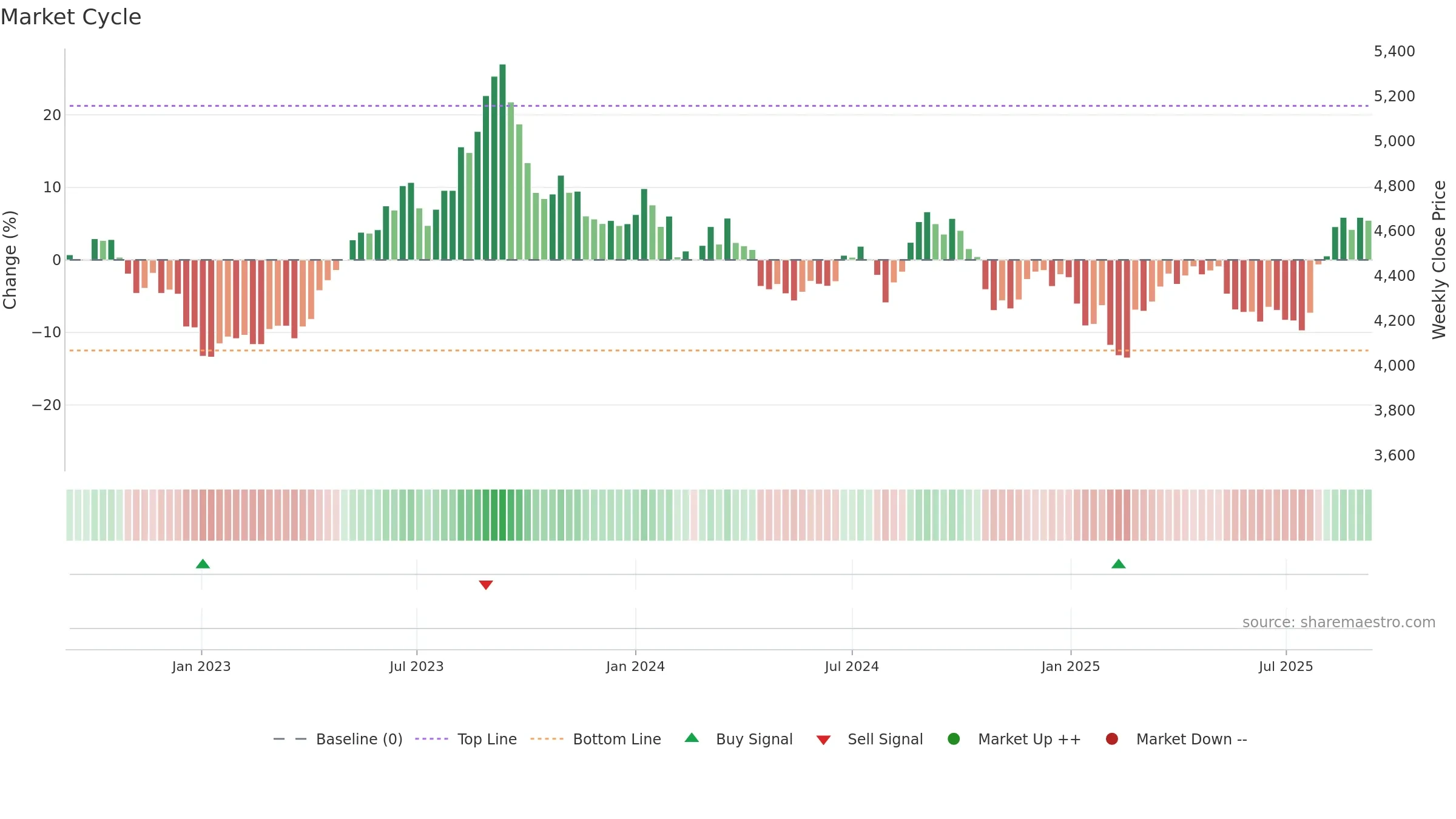Click the orange dotted Bottom Line legend swatch

[x=547, y=739]
